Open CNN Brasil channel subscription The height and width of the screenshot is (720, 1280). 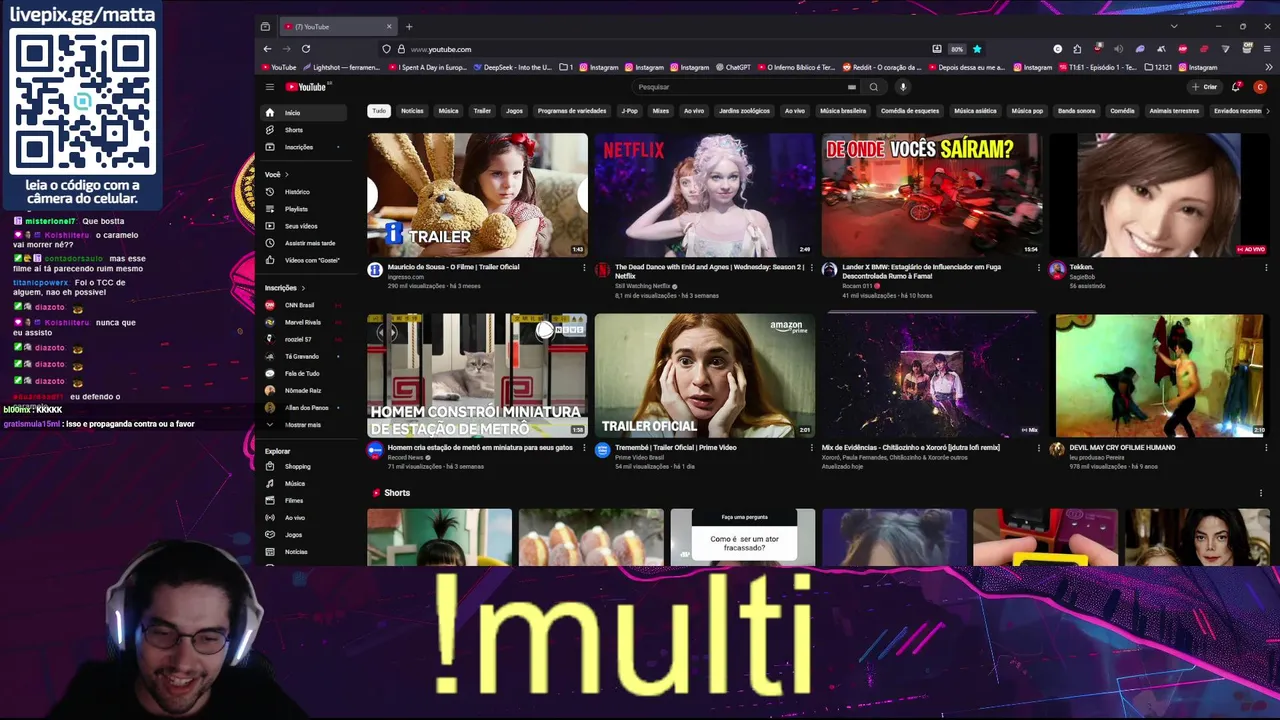coord(304,305)
